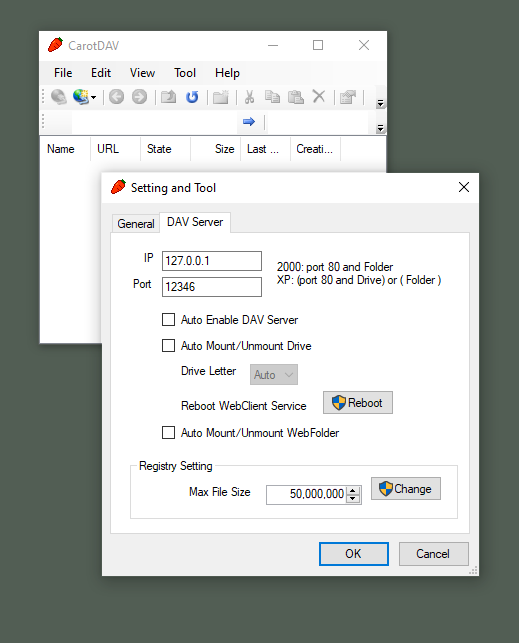The image size is (519, 643).
Task: Open the File menu
Action: click(63, 73)
